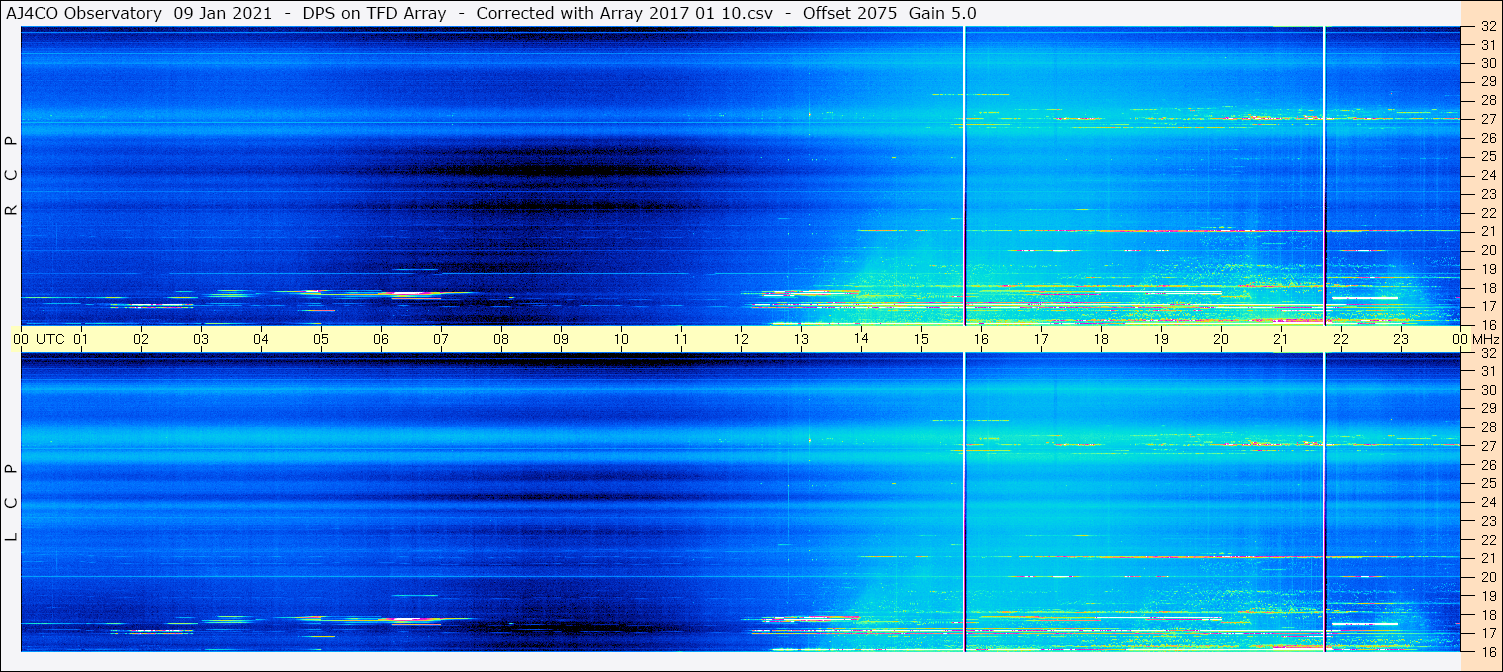Select the 22 hour tick label
The width and height of the screenshot is (1503, 672).
click(1341, 340)
